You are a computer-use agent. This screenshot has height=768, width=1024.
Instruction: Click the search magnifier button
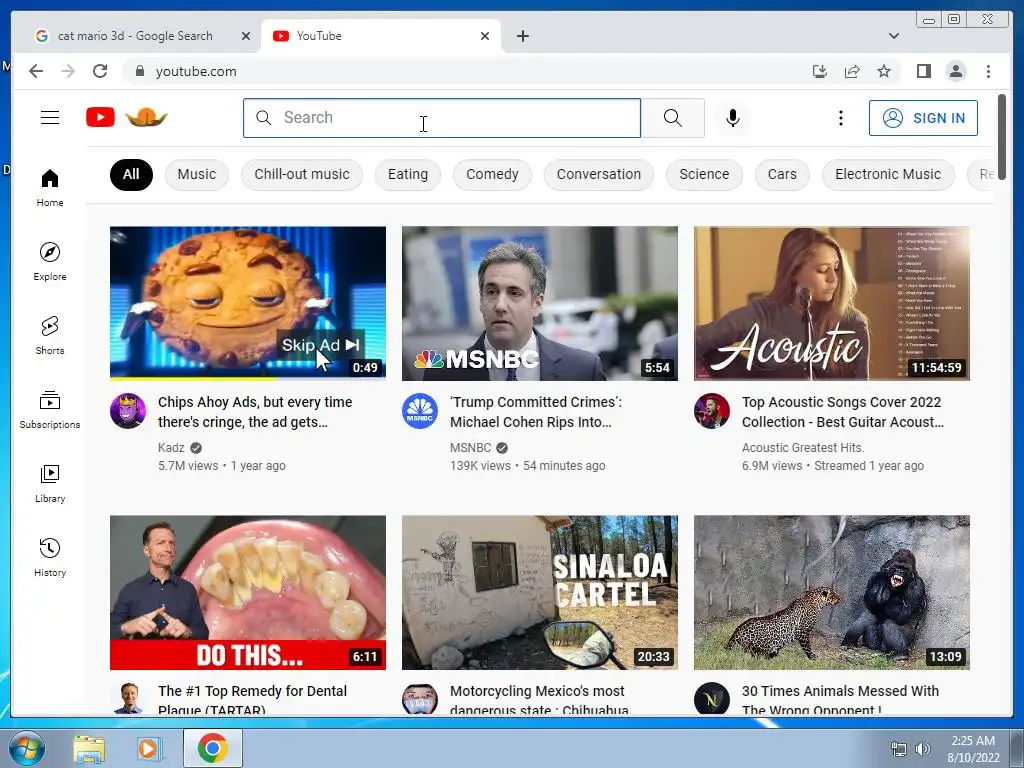[673, 118]
